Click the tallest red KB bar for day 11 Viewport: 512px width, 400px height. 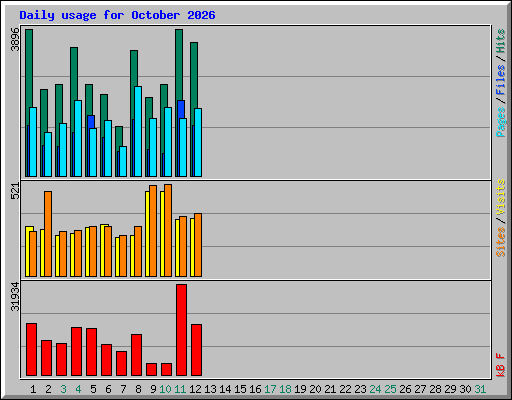(x=182, y=330)
